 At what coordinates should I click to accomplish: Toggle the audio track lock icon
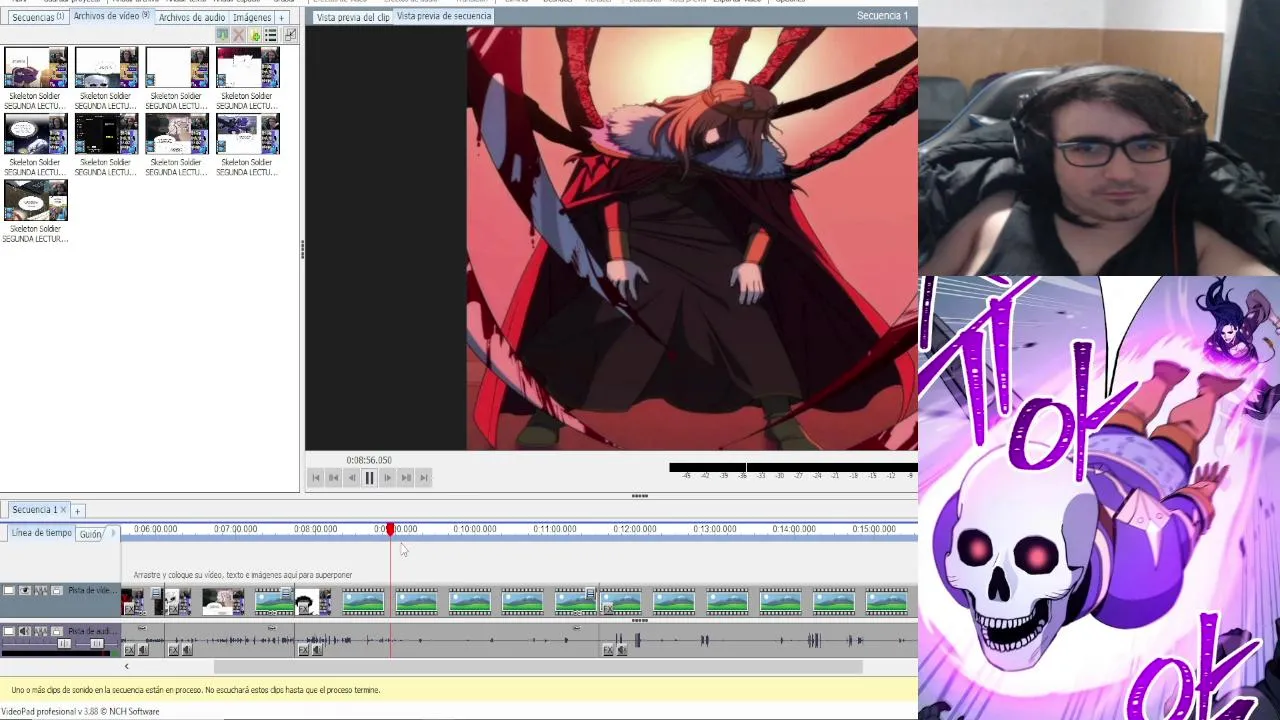tap(57, 631)
